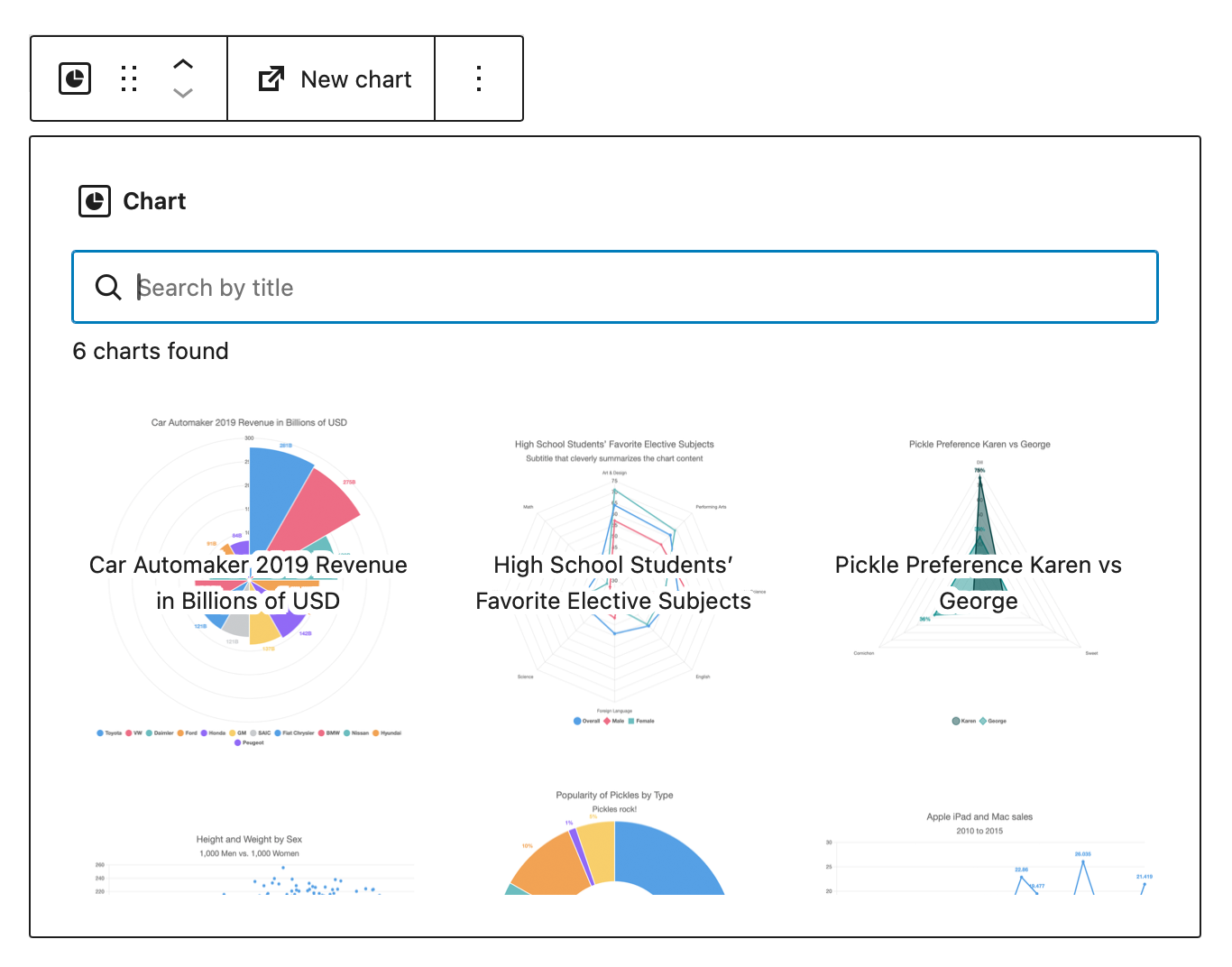Click the New chart button
1232x967 pixels.
coord(335,79)
